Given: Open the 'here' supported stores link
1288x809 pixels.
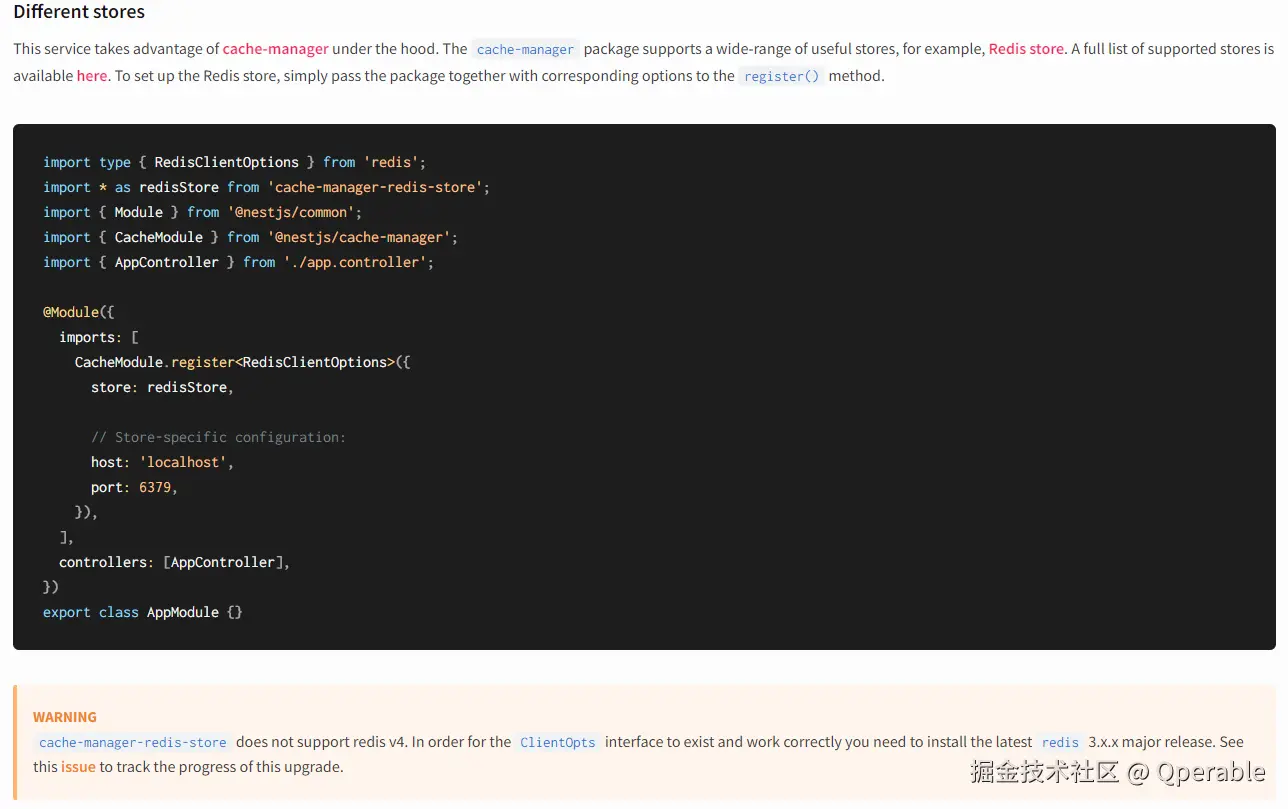Looking at the screenshot, I should click(x=92, y=75).
